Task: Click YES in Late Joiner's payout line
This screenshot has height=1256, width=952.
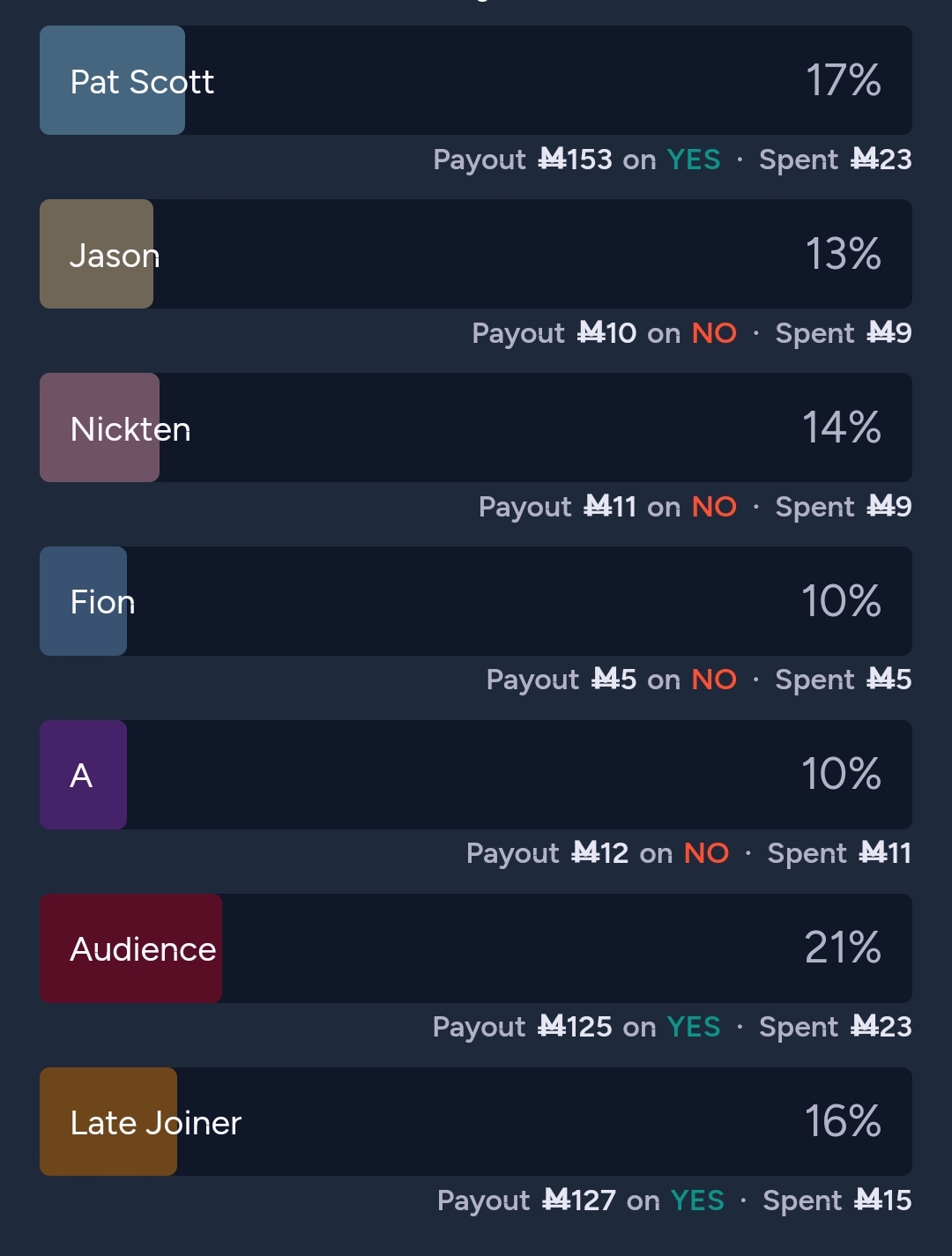Action: click(x=697, y=1200)
